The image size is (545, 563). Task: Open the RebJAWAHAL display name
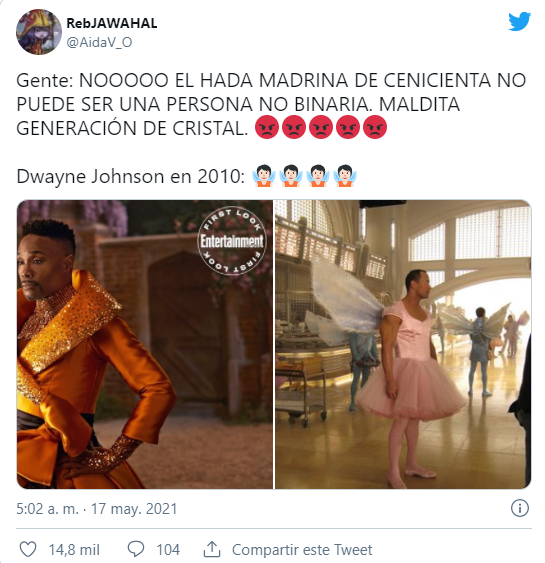pyautogui.click(x=112, y=23)
